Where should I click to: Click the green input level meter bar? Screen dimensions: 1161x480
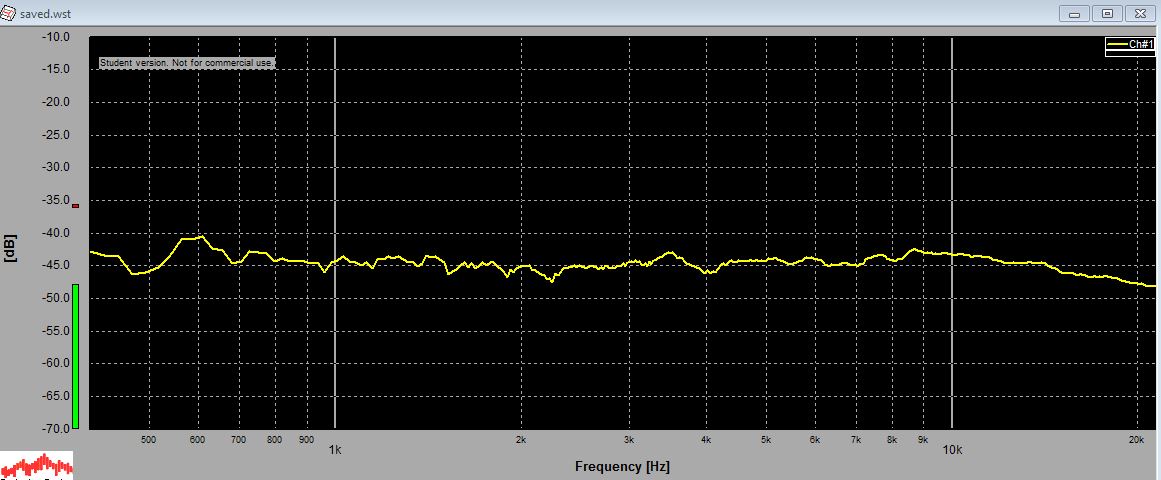(x=75, y=356)
